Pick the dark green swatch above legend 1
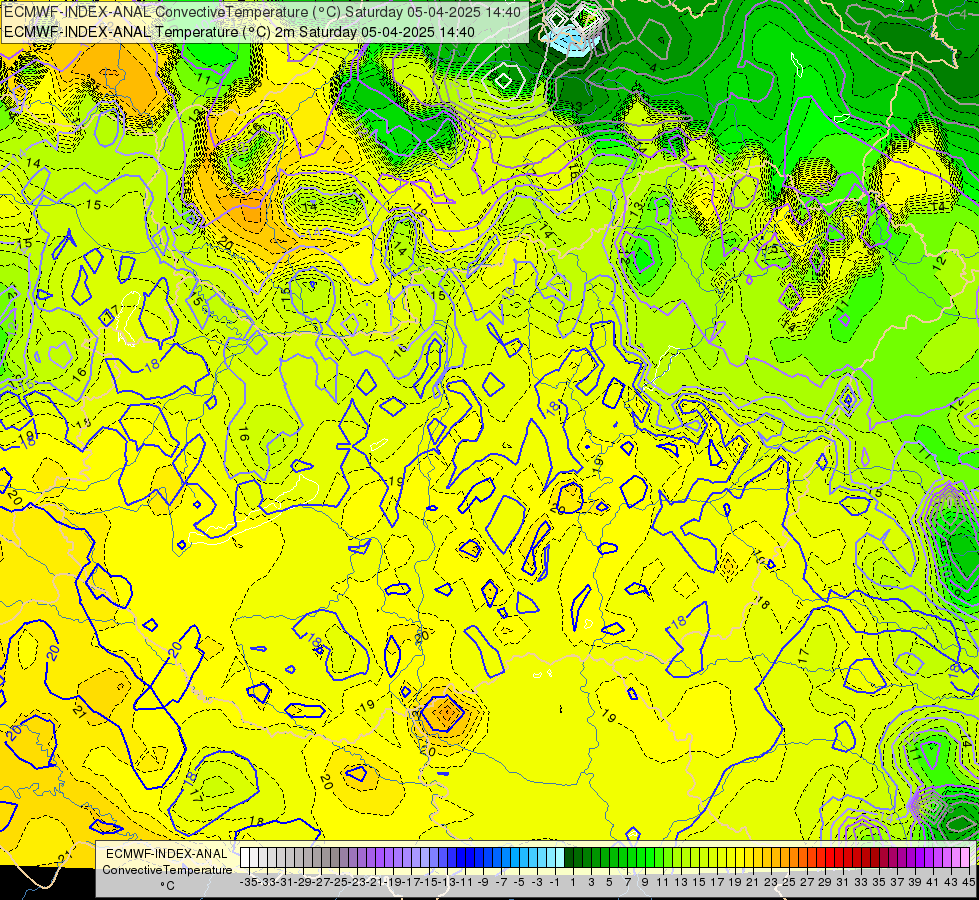This screenshot has width=979, height=900. coord(569,858)
